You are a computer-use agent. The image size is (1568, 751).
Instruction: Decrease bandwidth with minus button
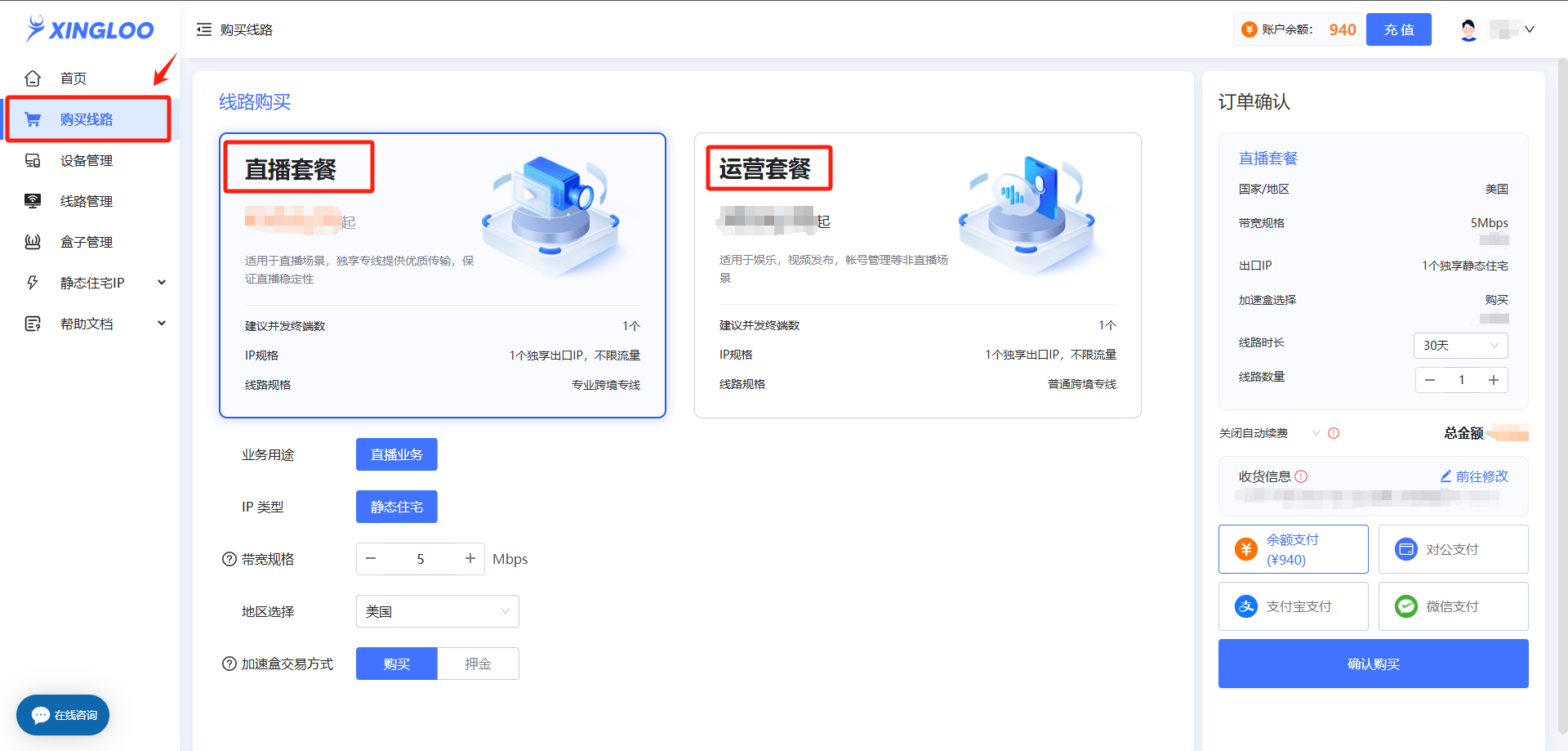click(371, 559)
